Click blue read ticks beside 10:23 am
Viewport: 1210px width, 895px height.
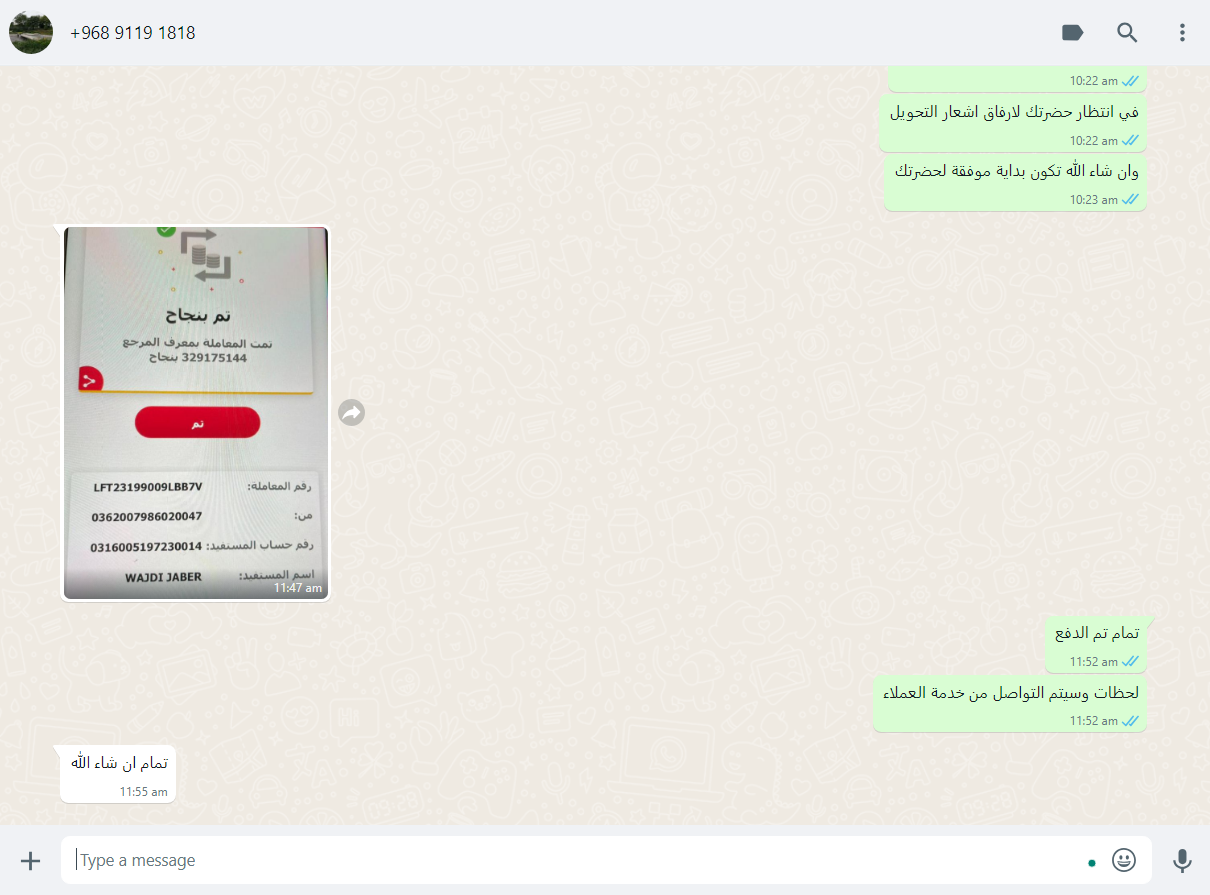(x=1131, y=200)
